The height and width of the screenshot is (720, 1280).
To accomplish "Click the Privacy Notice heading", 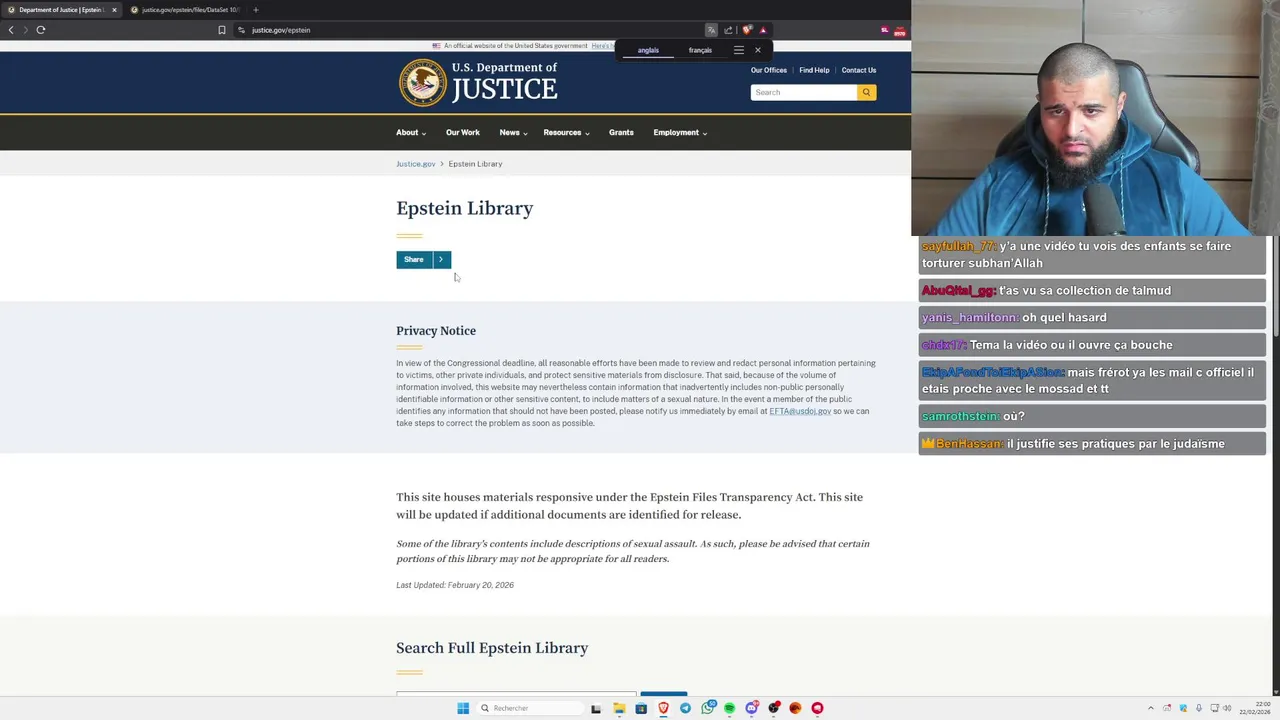I will pyautogui.click(x=436, y=331).
